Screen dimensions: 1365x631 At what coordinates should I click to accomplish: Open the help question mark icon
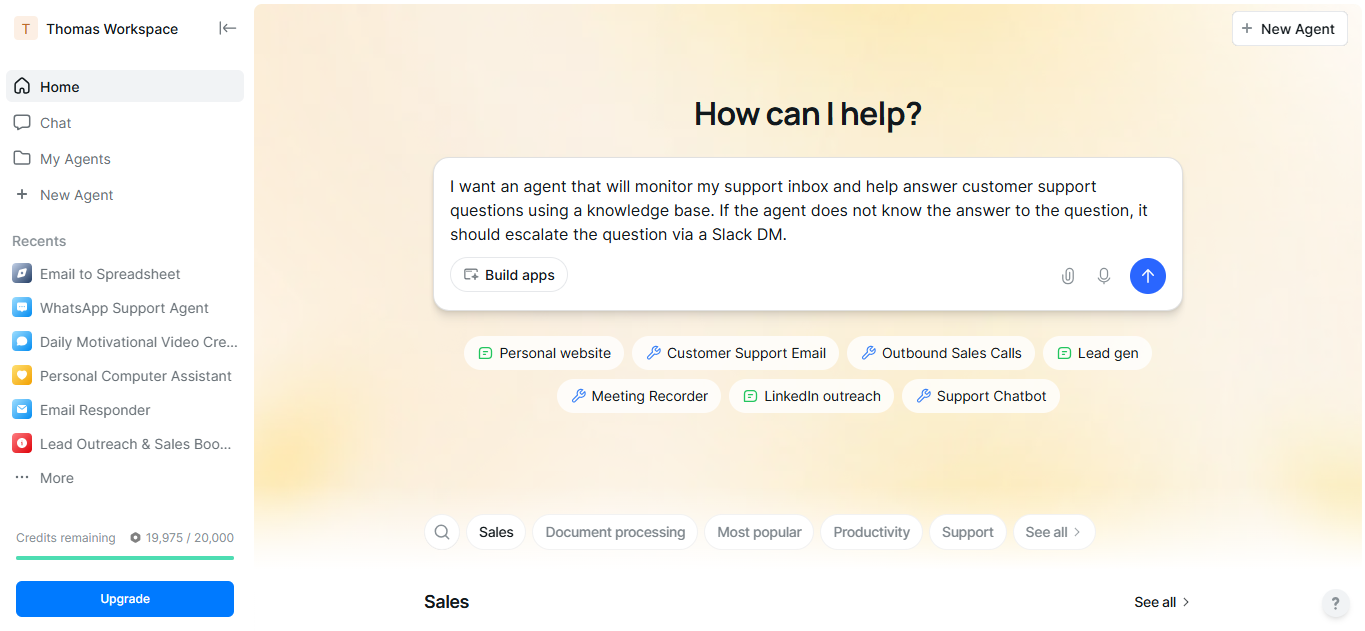click(1335, 604)
